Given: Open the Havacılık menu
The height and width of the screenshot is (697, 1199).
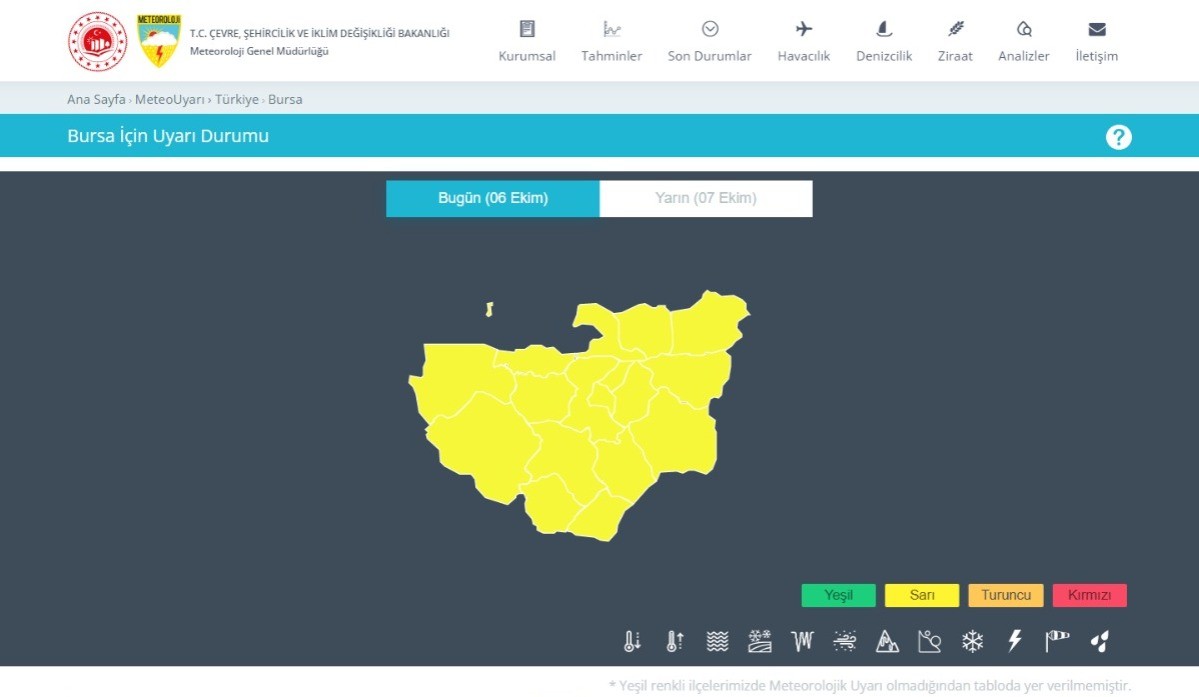Looking at the screenshot, I should (x=804, y=42).
